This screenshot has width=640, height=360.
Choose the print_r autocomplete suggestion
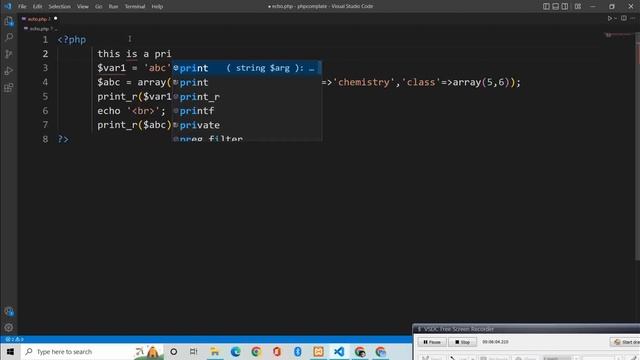pos(247,97)
